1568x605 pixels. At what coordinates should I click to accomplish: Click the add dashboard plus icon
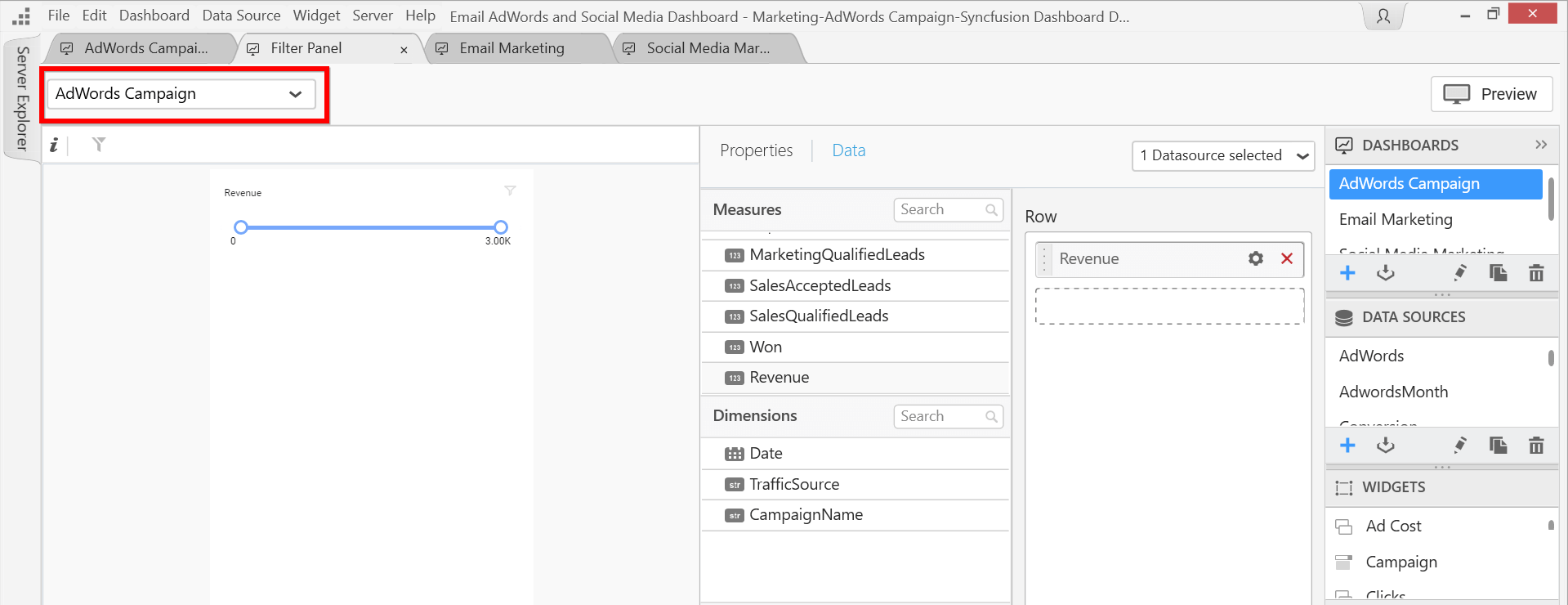point(1347,273)
